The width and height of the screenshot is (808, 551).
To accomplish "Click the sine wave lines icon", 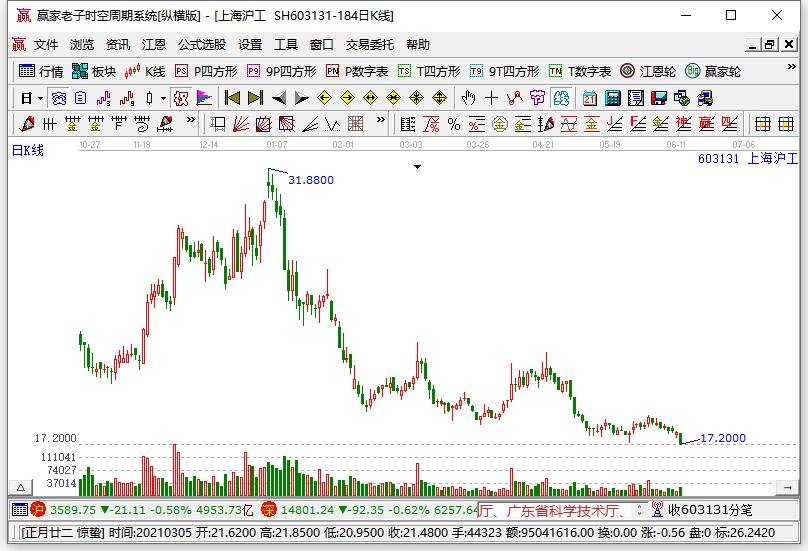I will [x=569, y=124].
